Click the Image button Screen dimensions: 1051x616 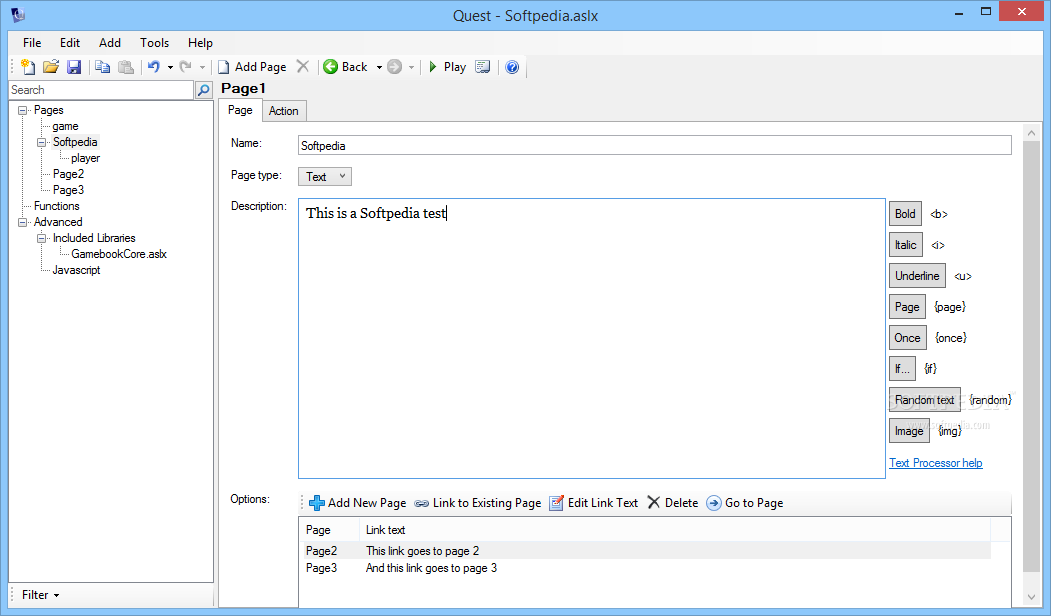909,431
